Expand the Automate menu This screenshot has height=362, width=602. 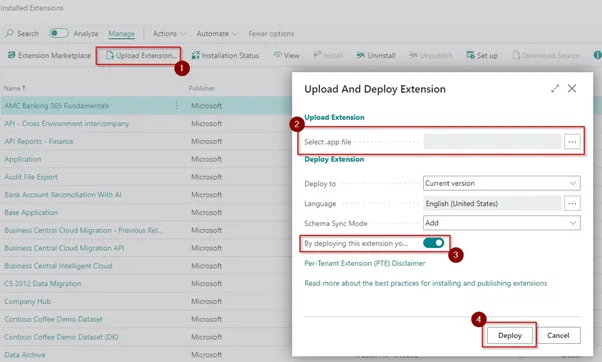[217, 34]
